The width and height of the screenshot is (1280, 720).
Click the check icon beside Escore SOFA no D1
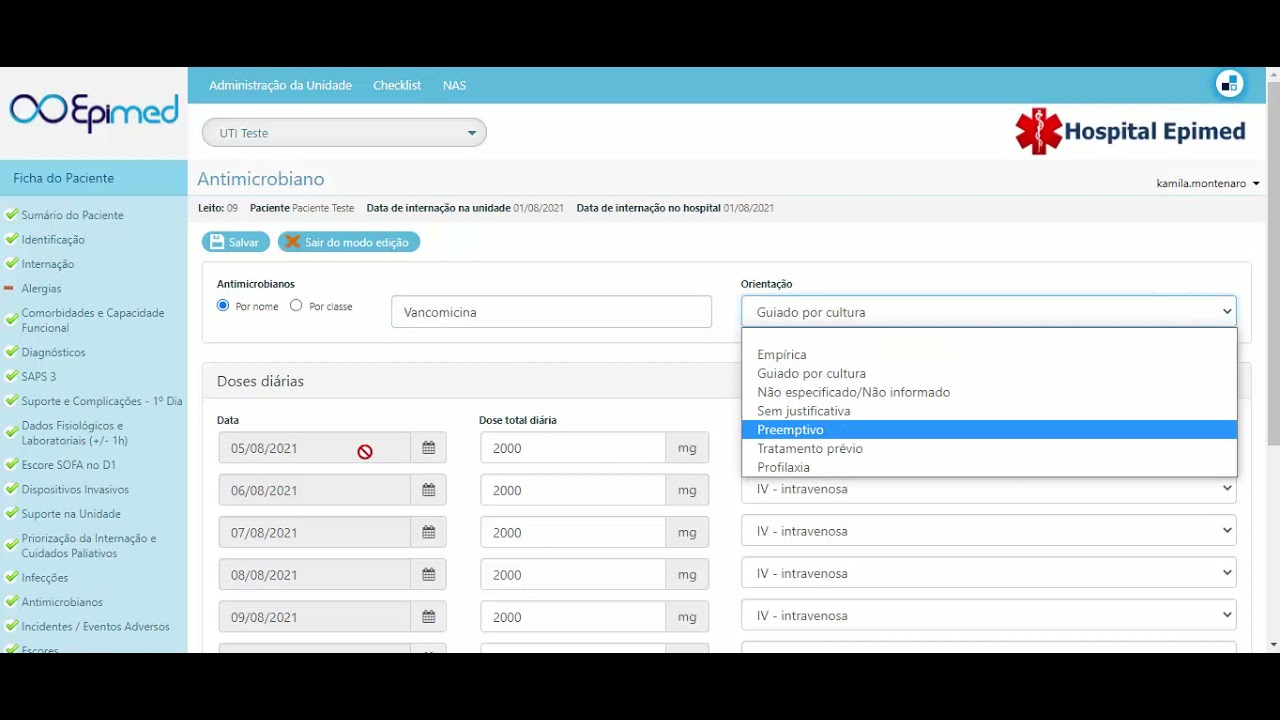pyautogui.click(x=11, y=465)
